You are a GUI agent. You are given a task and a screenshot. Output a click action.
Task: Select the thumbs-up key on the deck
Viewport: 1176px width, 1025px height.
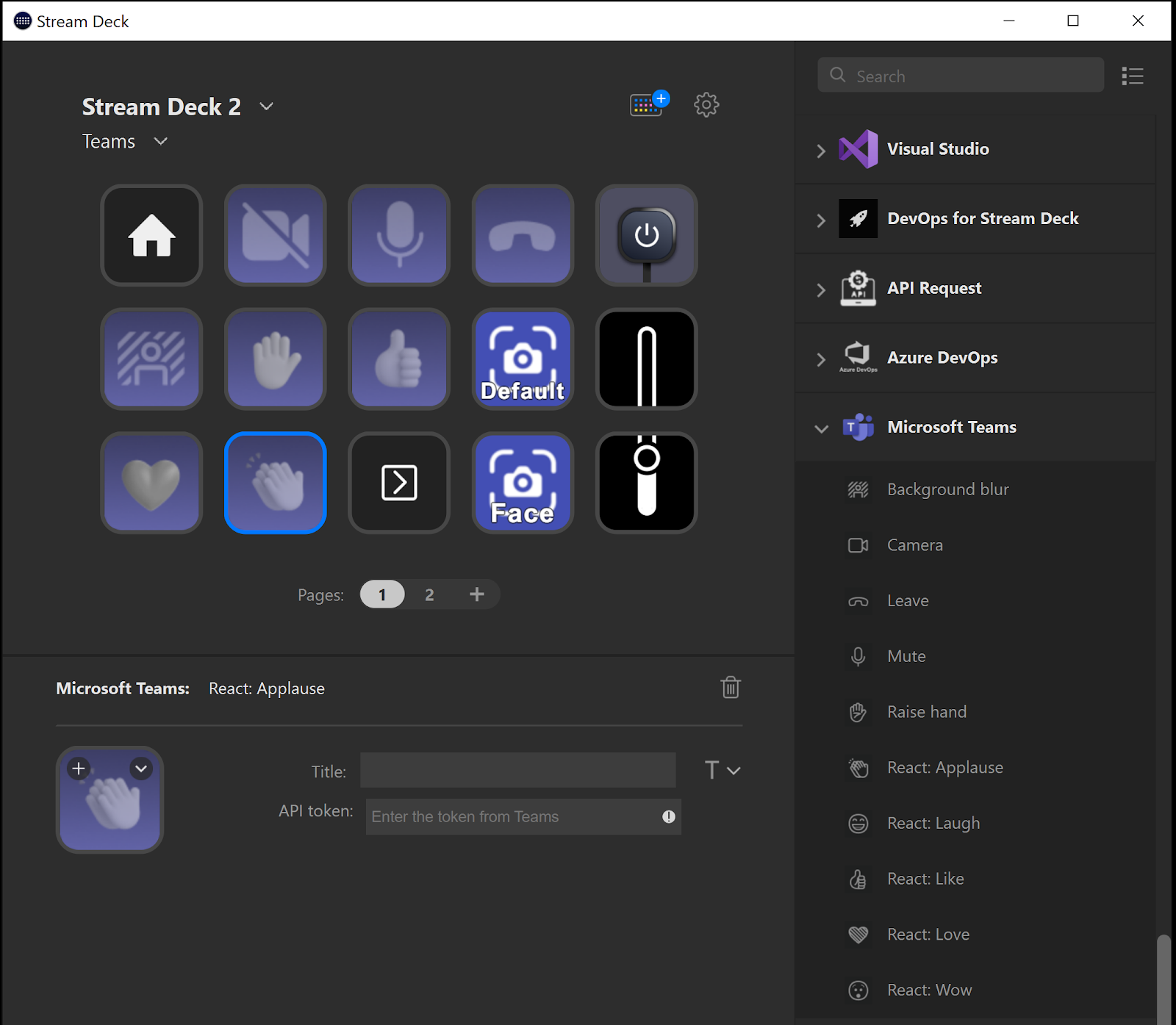pos(399,359)
